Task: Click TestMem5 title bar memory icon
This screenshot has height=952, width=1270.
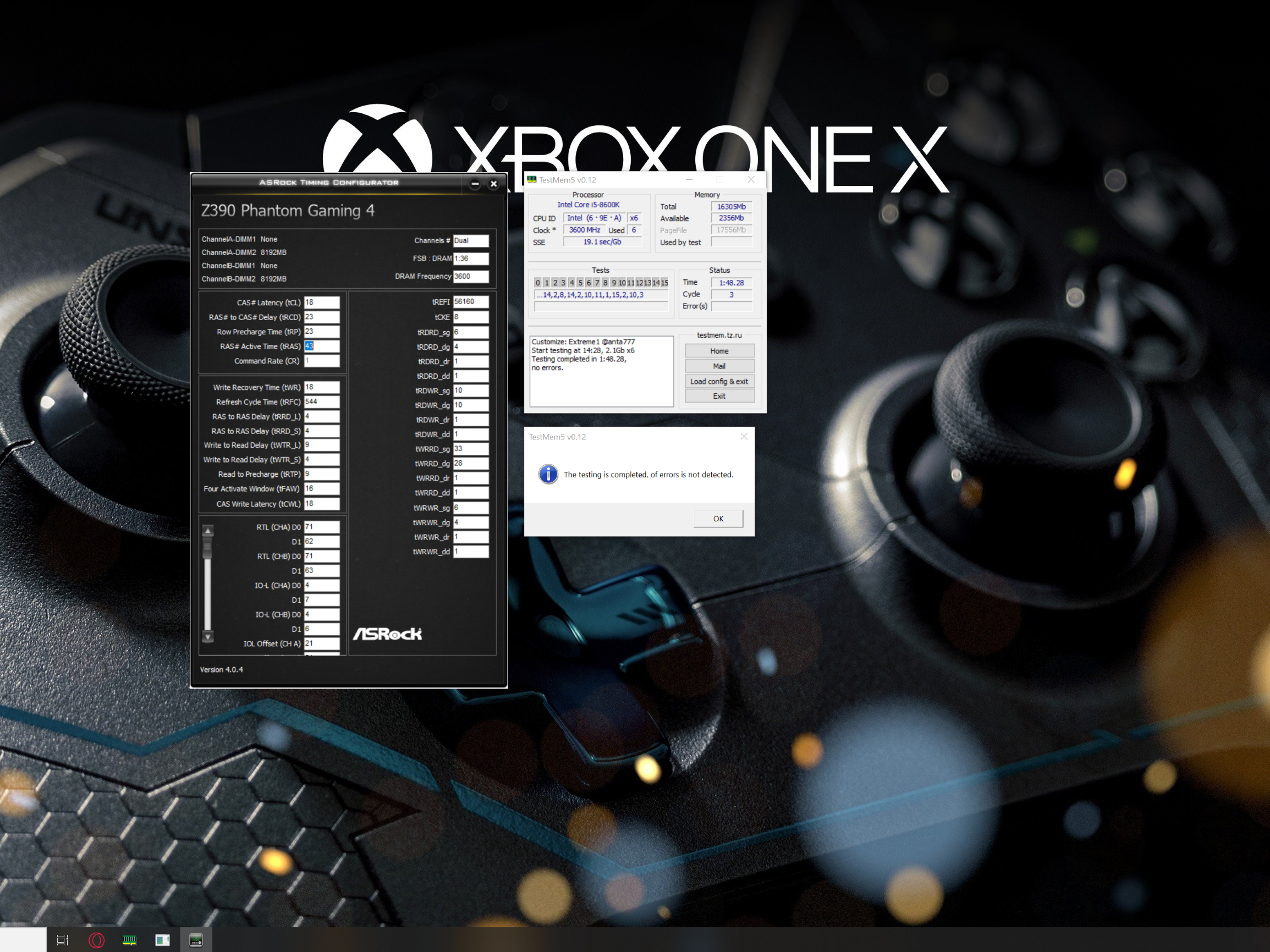Action: pyautogui.click(x=532, y=180)
